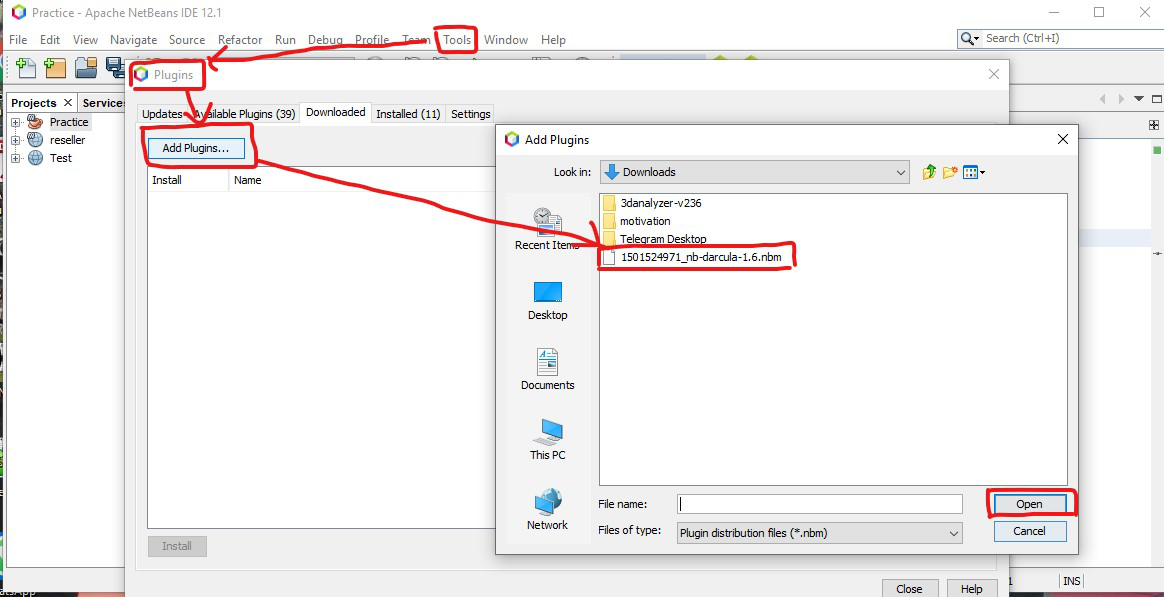1164x597 pixels.
Task: Click the Test project globe icon
Action: pyautogui.click(x=35, y=157)
